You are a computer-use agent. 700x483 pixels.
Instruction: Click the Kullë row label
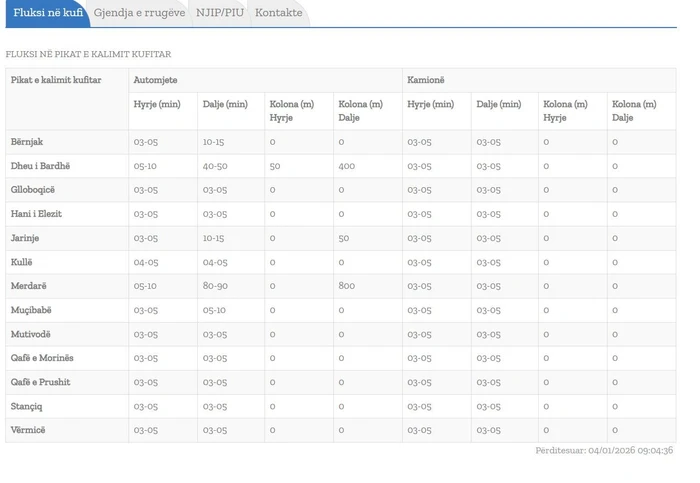tap(22, 262)
